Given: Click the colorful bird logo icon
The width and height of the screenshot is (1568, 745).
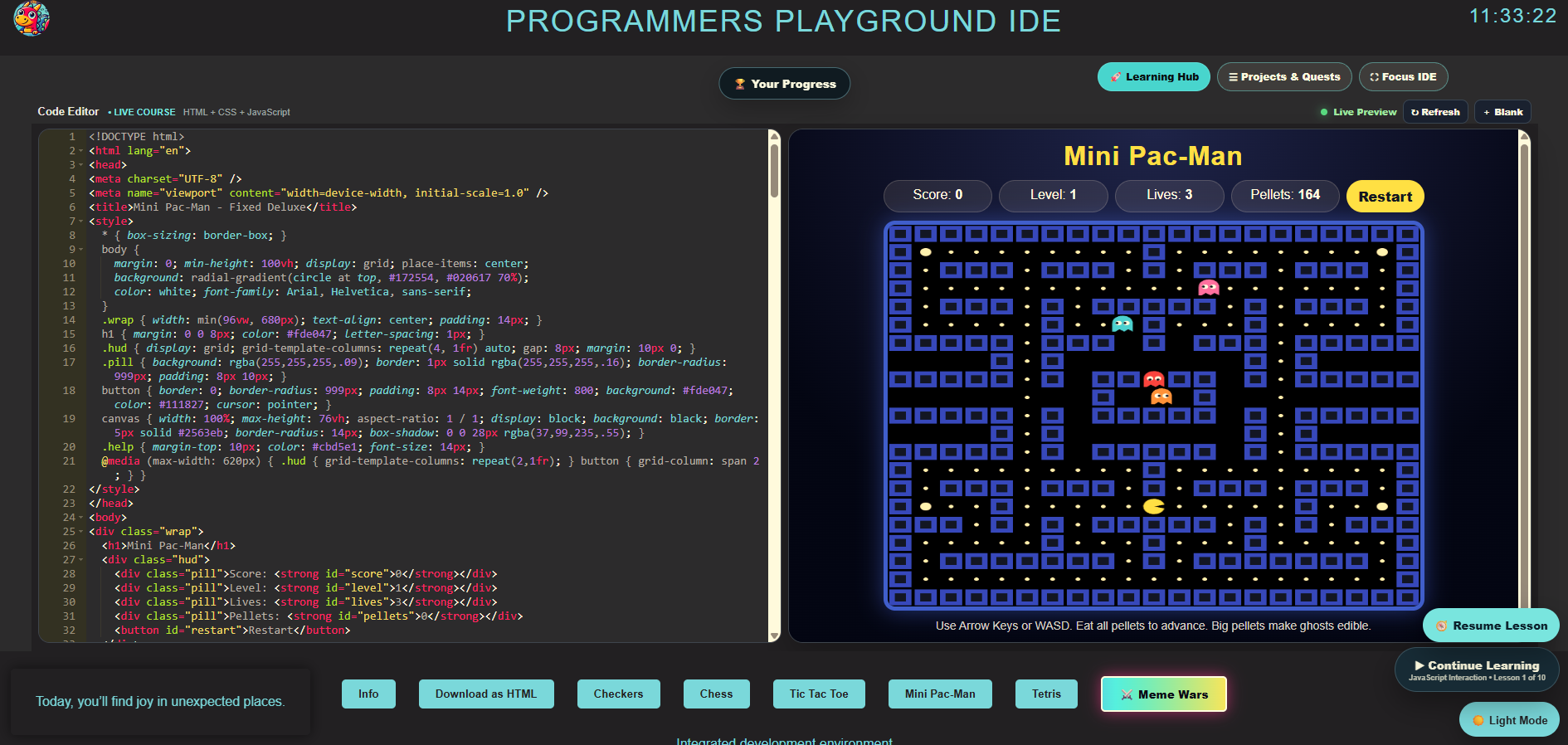Looking at the screenshot, I should click(x=32, y=18).
